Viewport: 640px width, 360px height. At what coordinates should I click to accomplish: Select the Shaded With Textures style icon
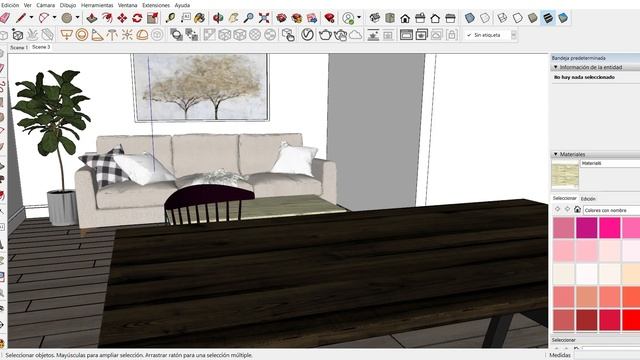(x=548, y=18)
